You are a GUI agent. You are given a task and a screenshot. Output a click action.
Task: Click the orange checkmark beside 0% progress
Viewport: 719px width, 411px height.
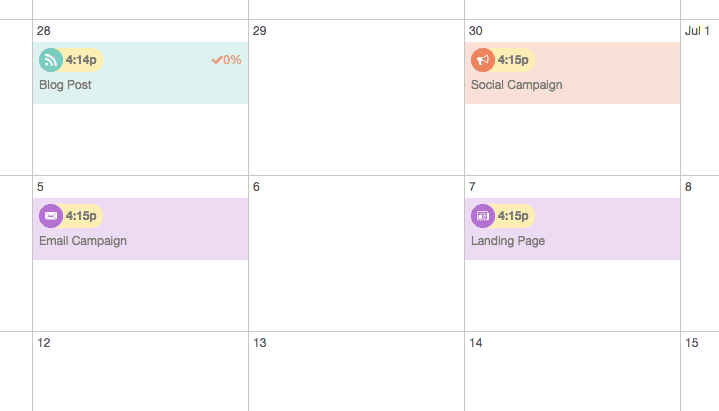click(217, 60)
